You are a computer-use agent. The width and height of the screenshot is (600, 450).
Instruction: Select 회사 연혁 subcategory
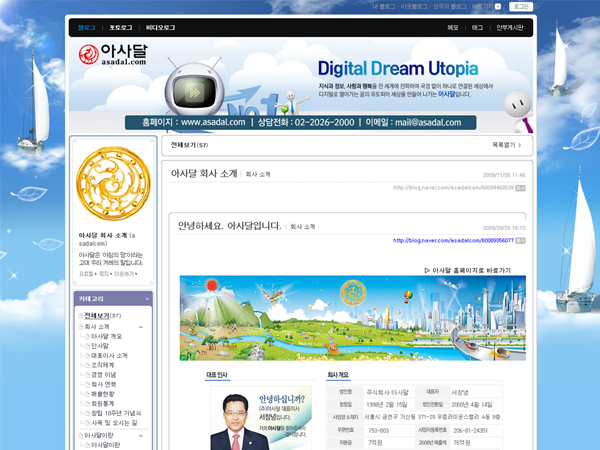104,384
